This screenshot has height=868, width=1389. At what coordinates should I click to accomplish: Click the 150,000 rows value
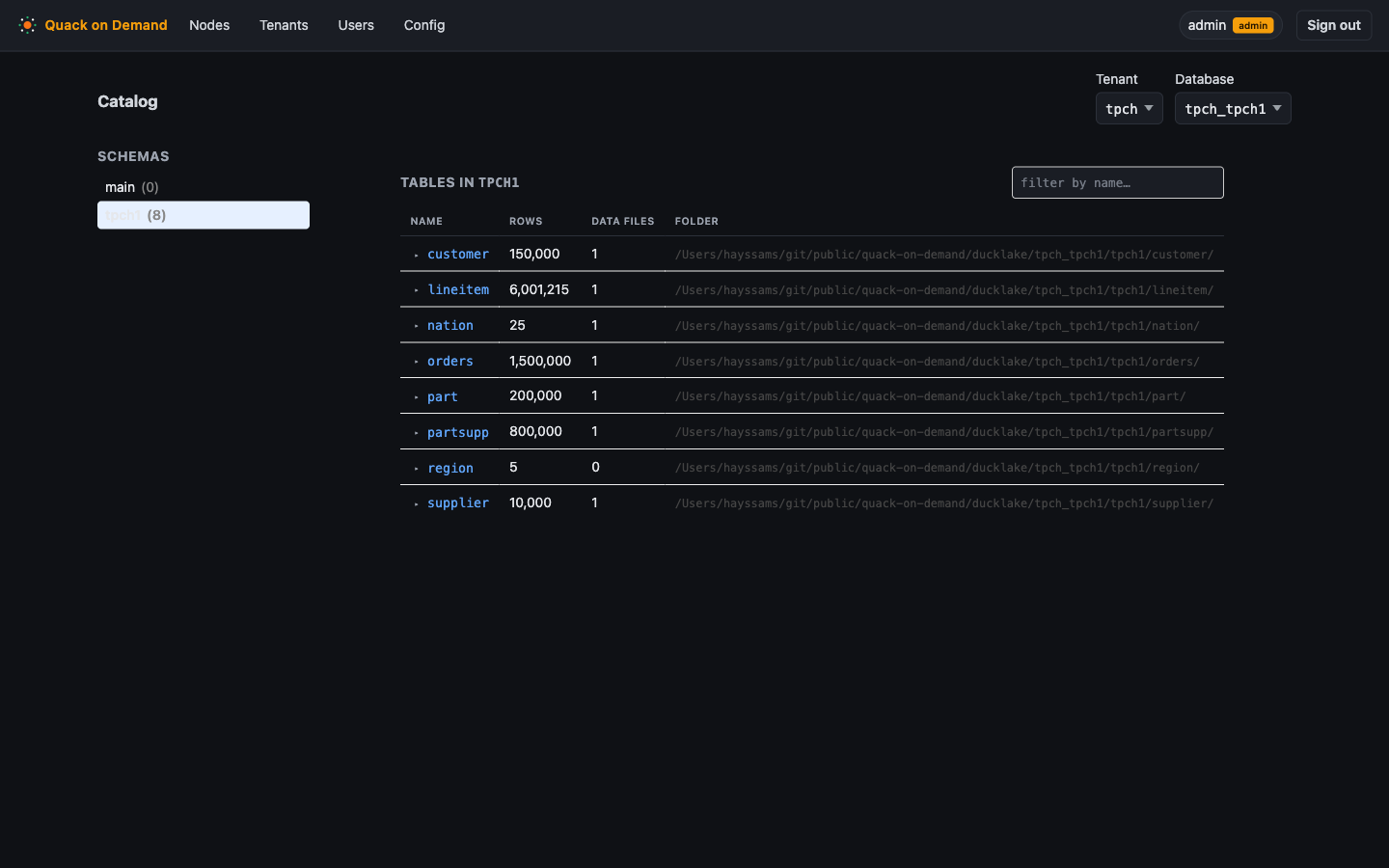(534, 254)
